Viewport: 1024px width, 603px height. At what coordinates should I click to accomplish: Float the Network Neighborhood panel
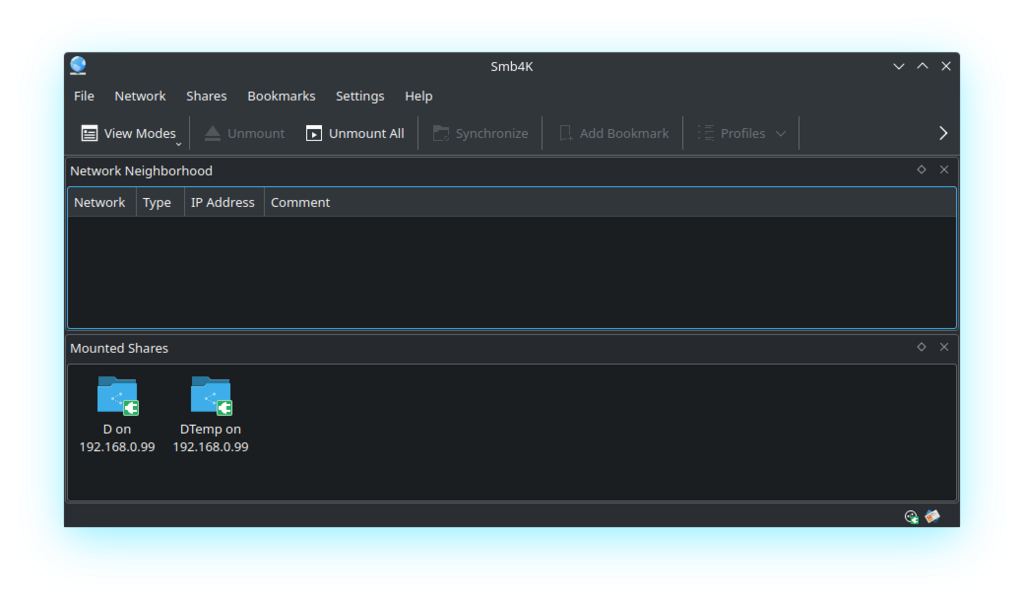click(921, 170)
